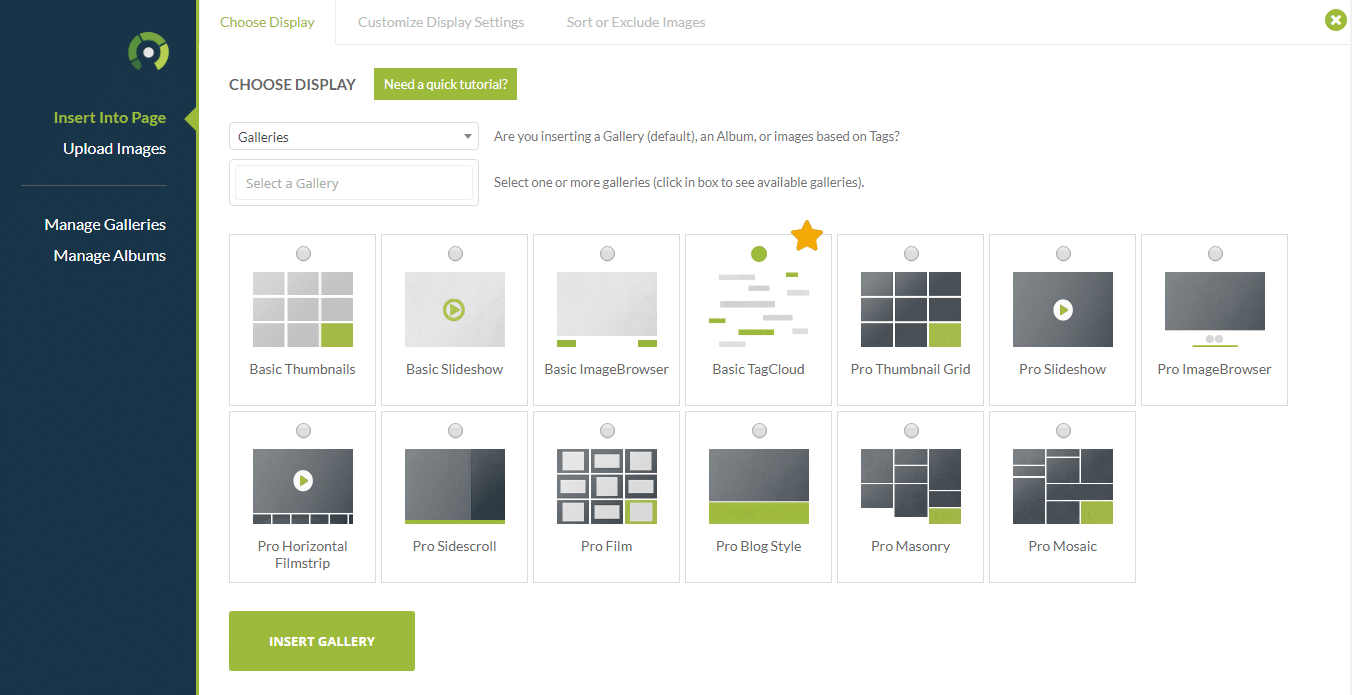Click the Pro Blog Style label
Screen dimensions: 1352x695
tap(759, 546)
